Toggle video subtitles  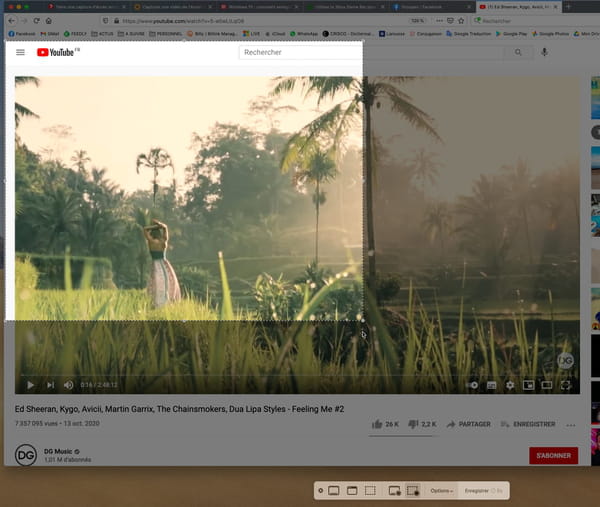pyautogui.click(x=491, y=385)
